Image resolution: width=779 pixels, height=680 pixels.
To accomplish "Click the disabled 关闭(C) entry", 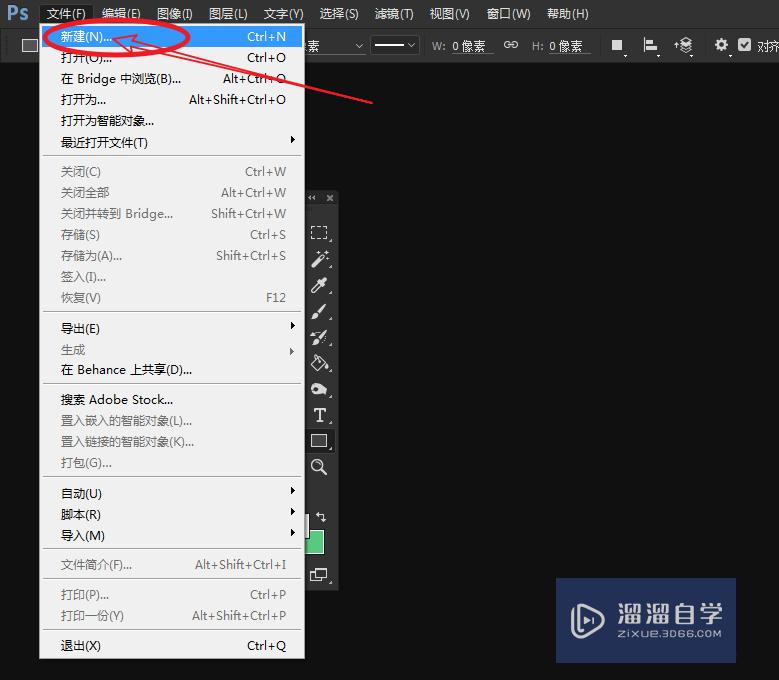I will [172, 171].
